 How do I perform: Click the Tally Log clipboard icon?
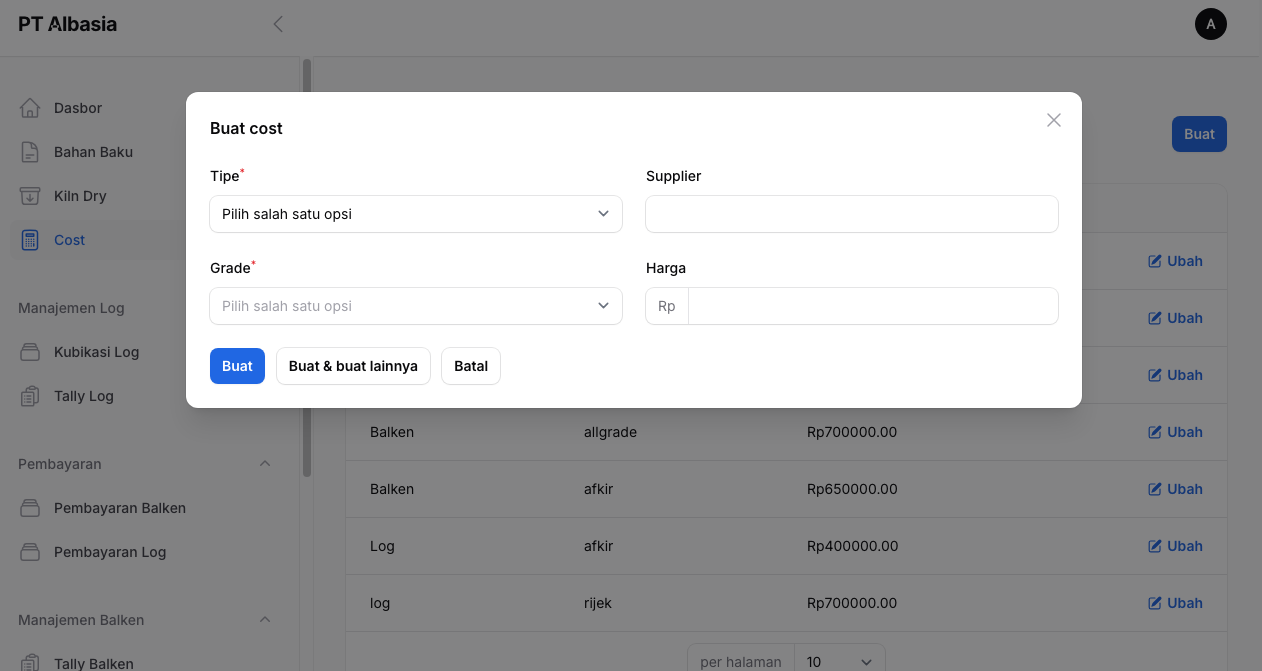[x=30, y=396]
